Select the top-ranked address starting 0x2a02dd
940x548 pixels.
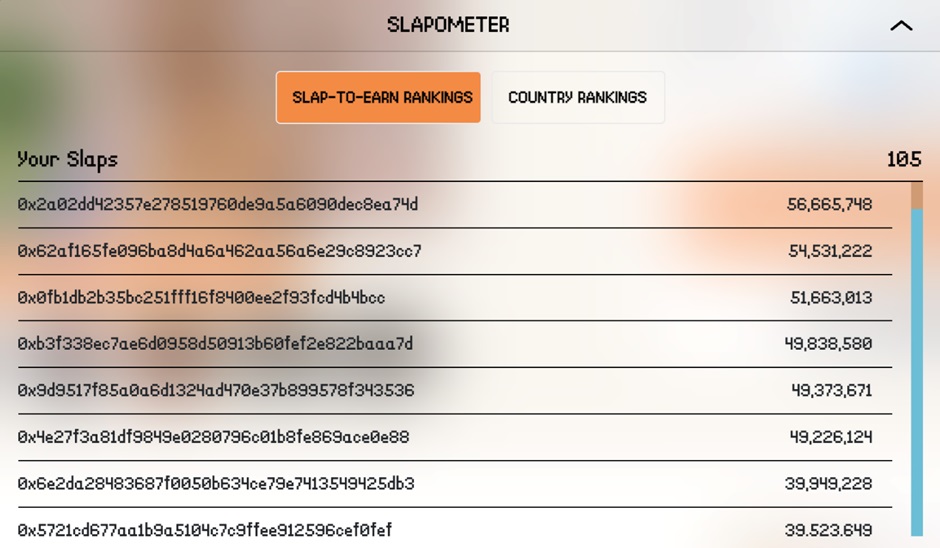click(x=218, y=204)
